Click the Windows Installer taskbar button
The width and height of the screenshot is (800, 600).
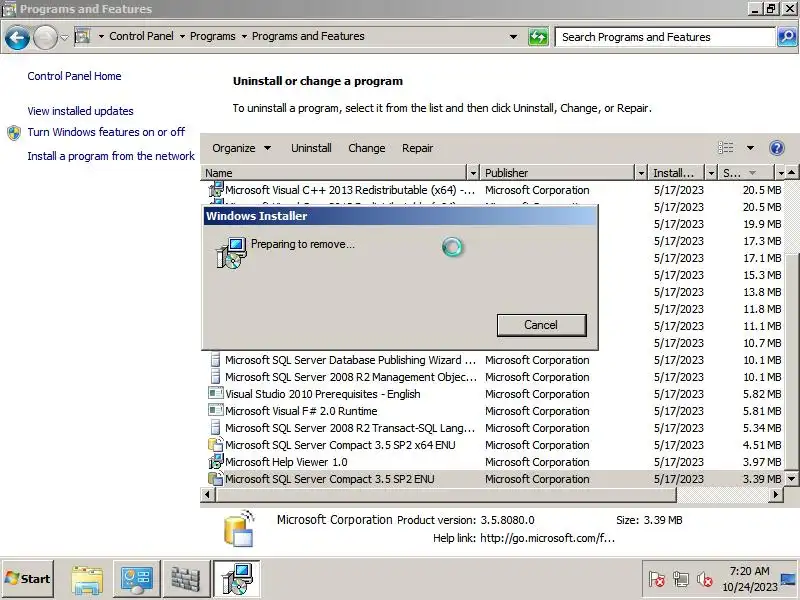(237, 579)
